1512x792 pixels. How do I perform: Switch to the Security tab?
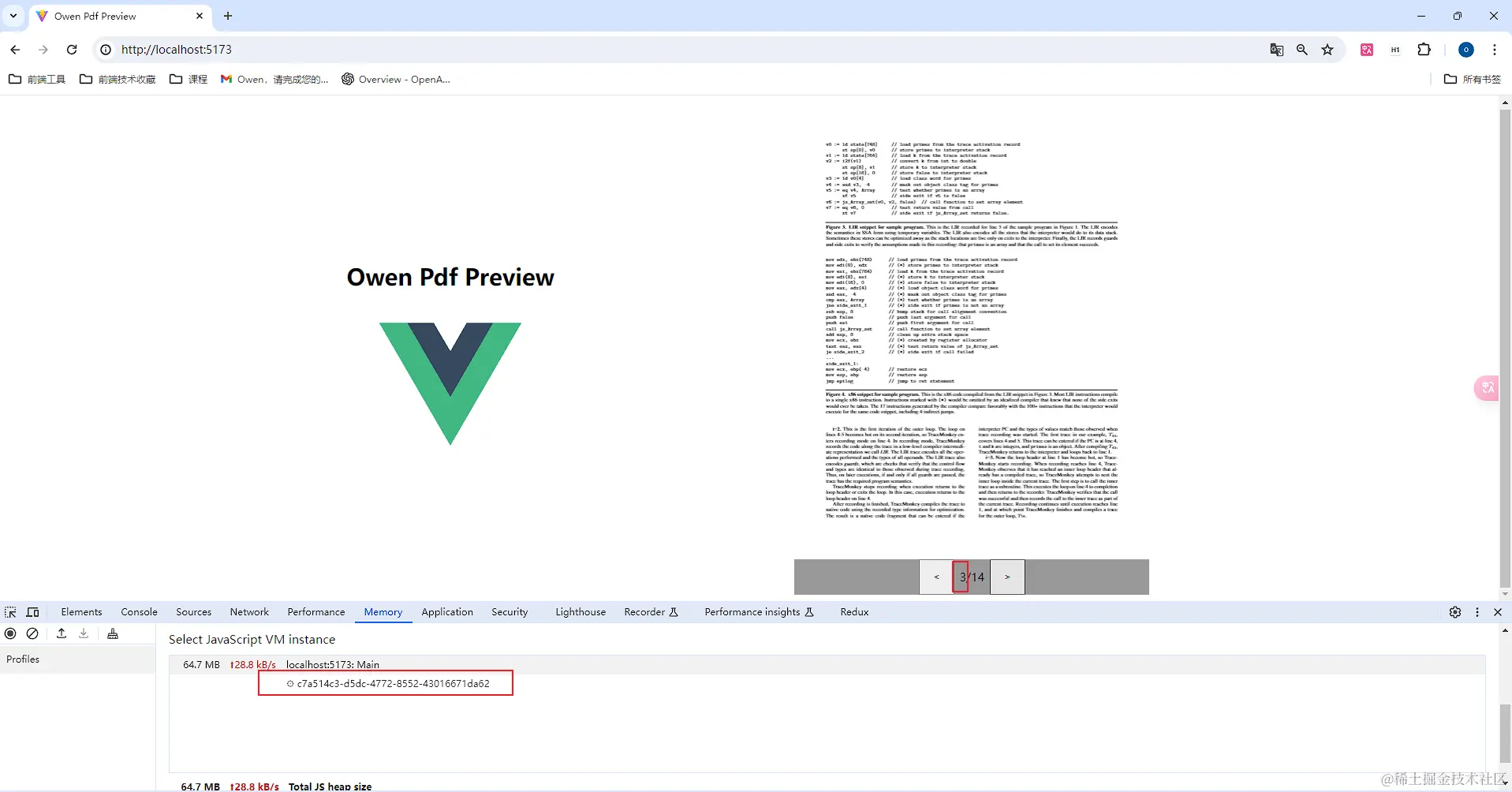click(510, 612)
